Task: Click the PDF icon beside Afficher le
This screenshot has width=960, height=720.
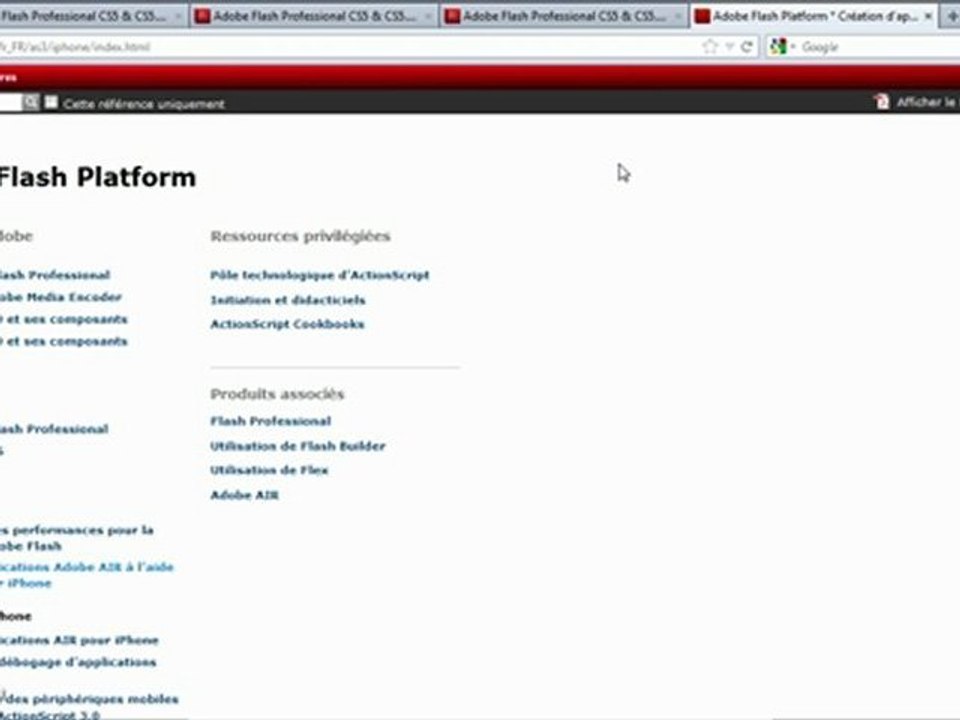Action: point(882,102)
